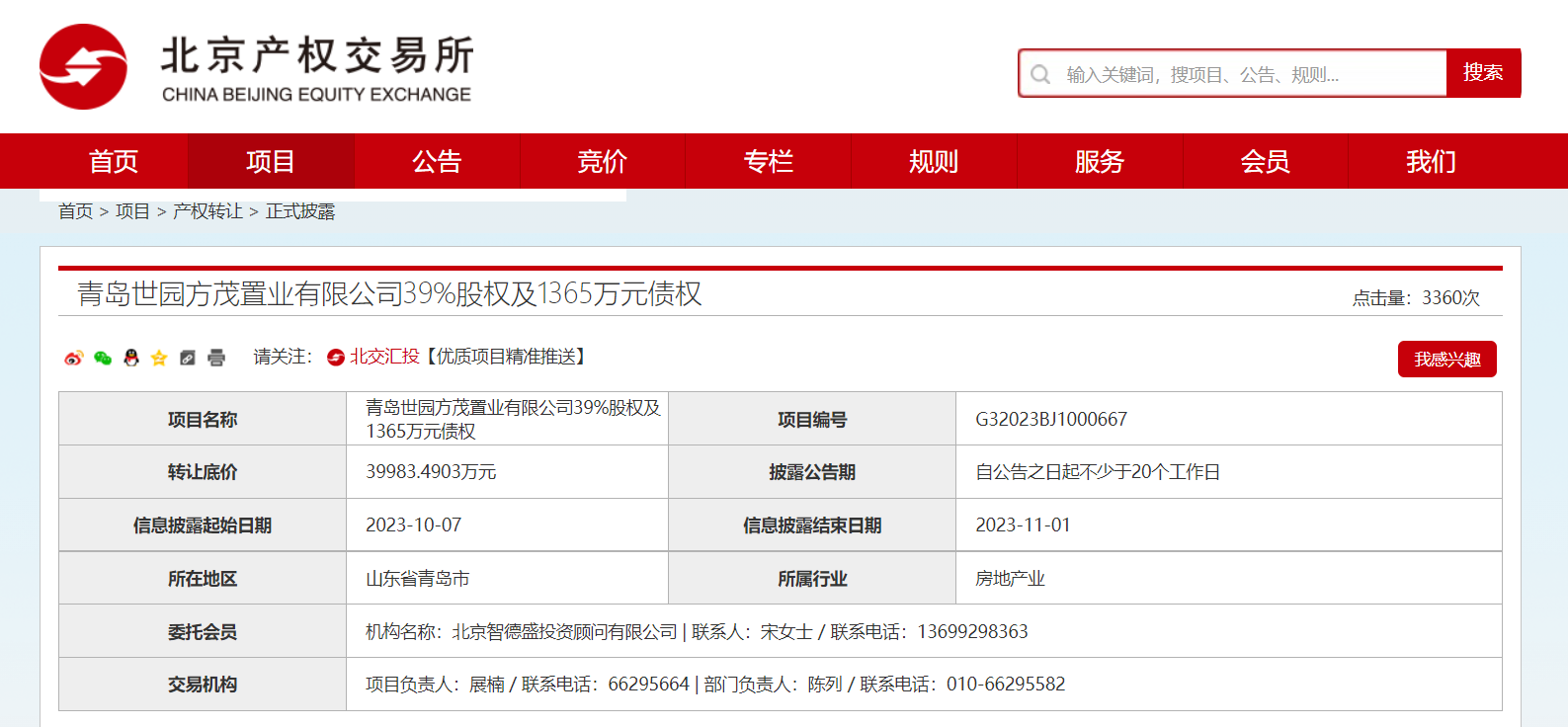Open the 首页 navigation menu
The width and height of the screenshot is (1568, 727).
point(113,161)
